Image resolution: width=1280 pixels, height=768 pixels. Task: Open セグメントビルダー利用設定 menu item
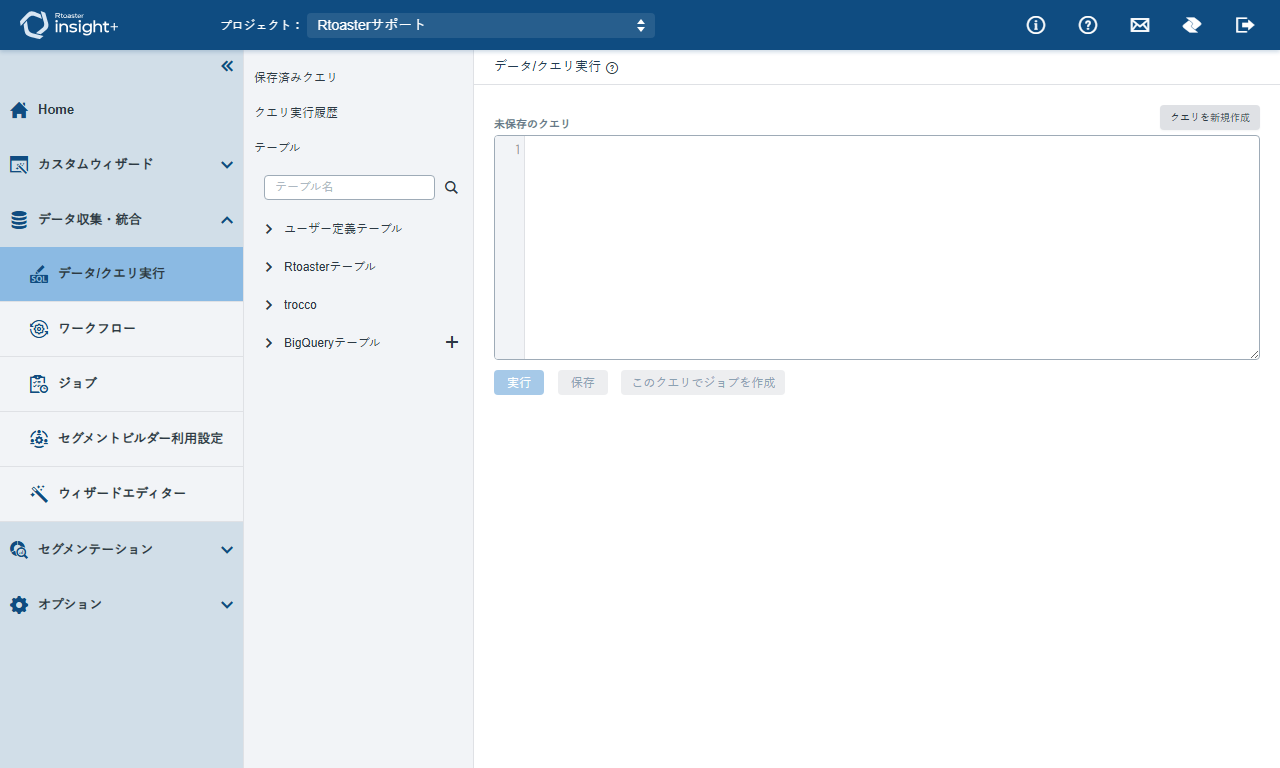tap(121, 439)
